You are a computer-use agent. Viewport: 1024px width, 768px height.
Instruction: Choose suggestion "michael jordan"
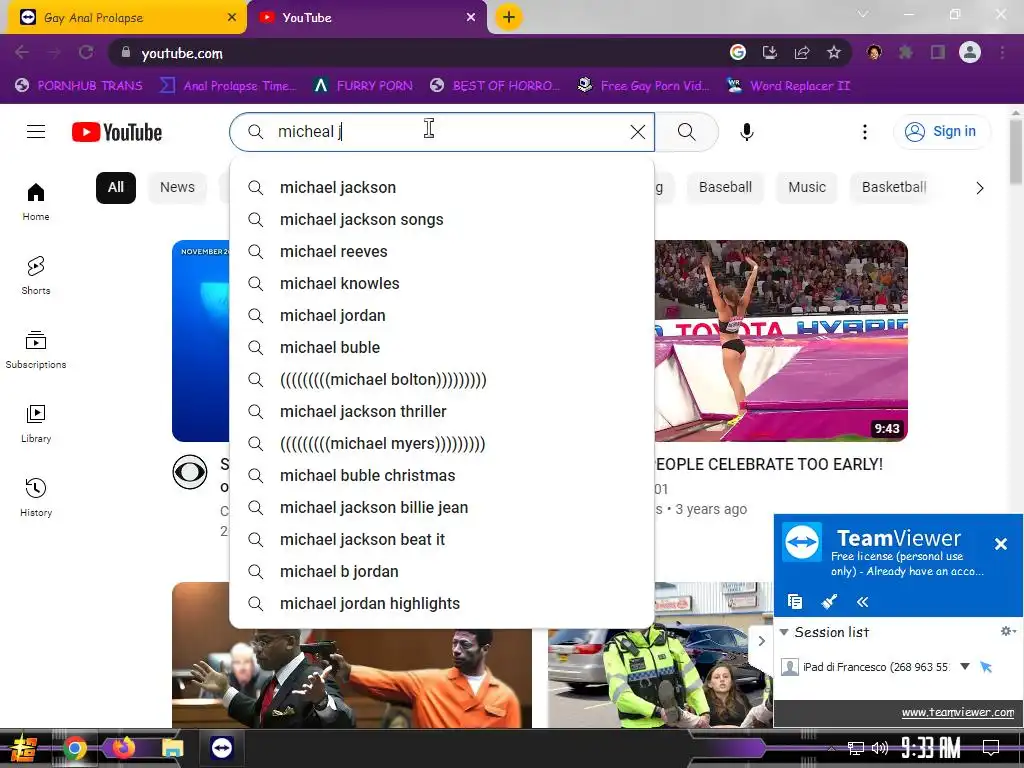(442, 315)
